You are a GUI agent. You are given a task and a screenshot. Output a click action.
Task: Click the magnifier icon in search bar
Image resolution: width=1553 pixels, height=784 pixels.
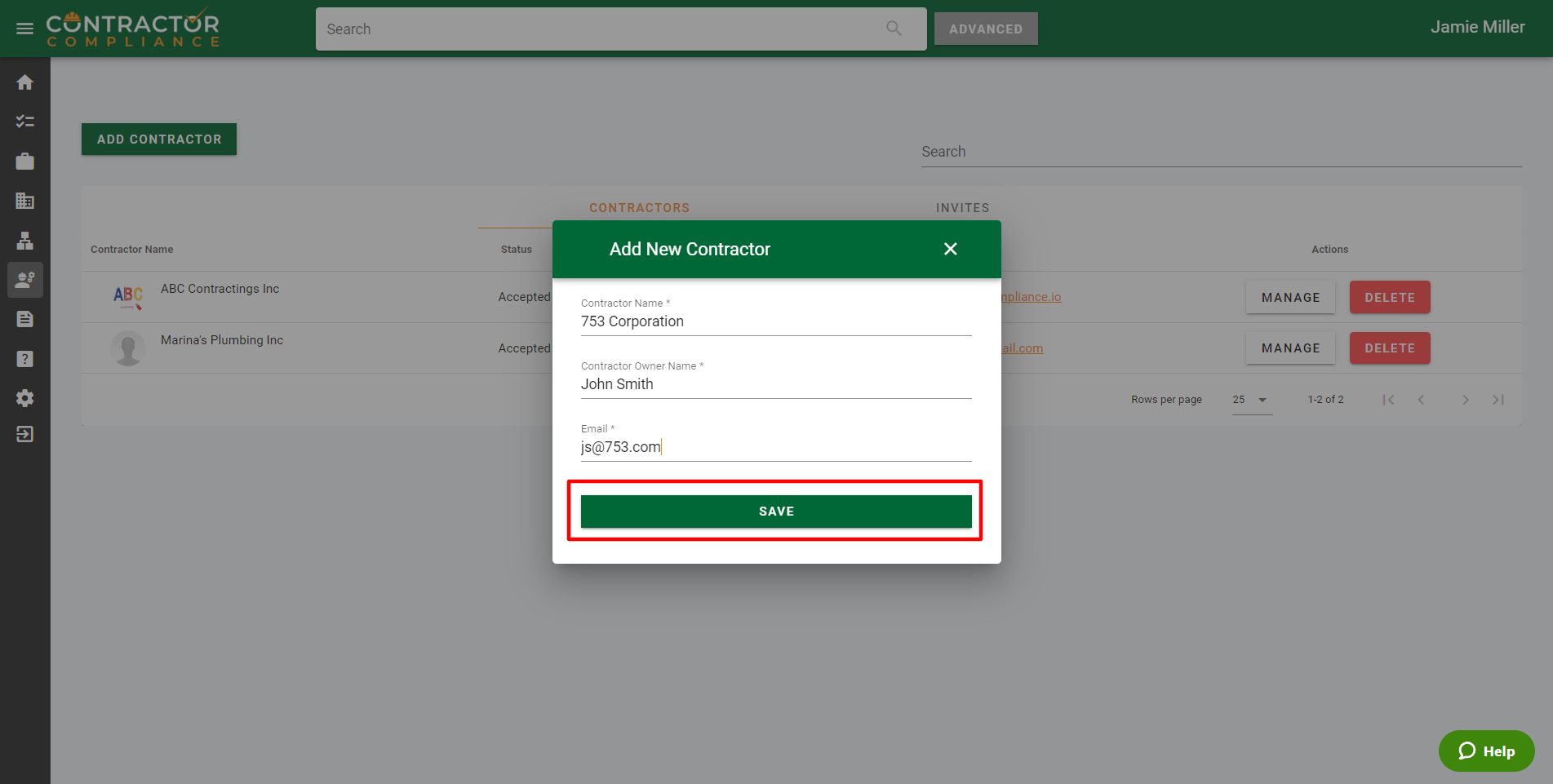pyautogui.click(x=894, y=29)
